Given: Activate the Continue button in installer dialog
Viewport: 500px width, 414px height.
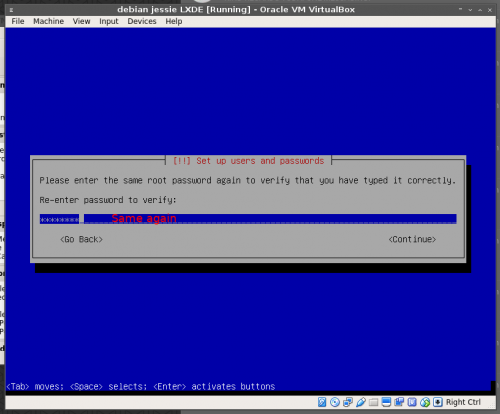Looking at the screenshot, I should tap(412, 239).
